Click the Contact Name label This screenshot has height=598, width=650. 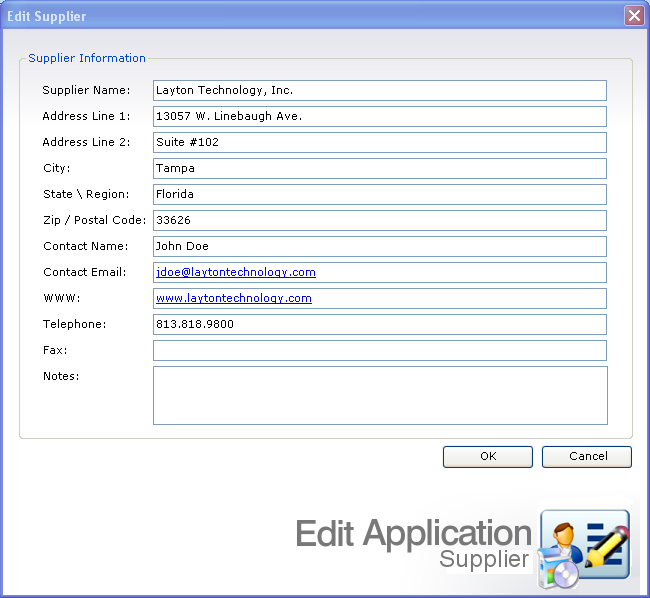pyautogui.click(x=86, y=246)
